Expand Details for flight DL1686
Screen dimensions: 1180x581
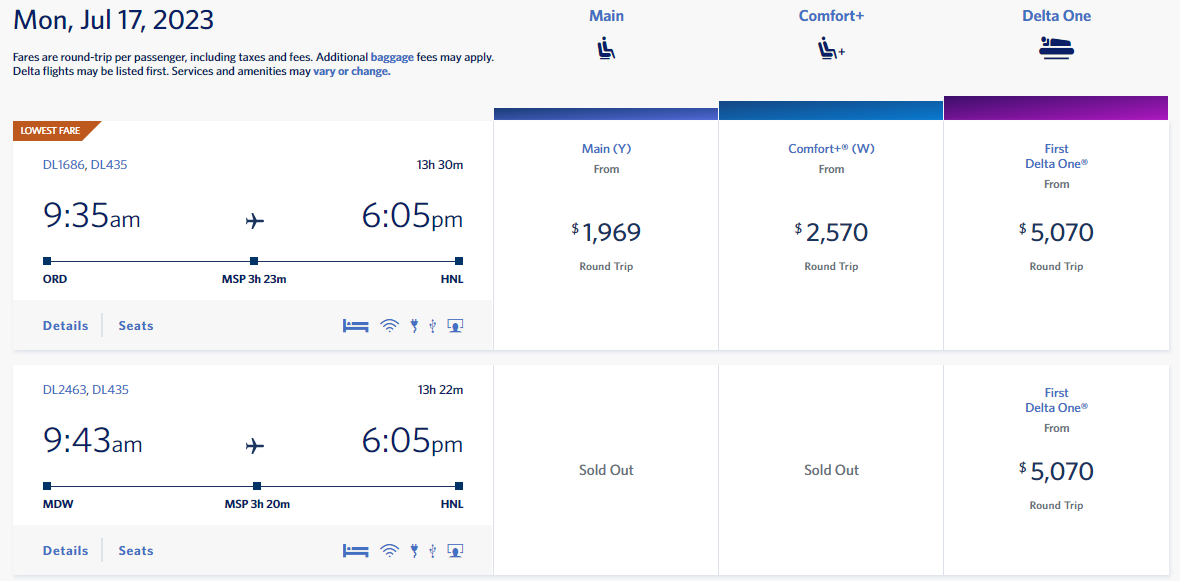pyautogui.click(x=65, y=325)
